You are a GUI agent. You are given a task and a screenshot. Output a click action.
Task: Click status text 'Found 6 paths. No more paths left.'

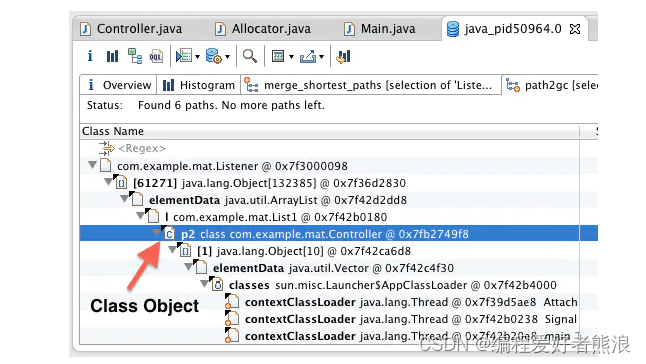coord(231,105)
